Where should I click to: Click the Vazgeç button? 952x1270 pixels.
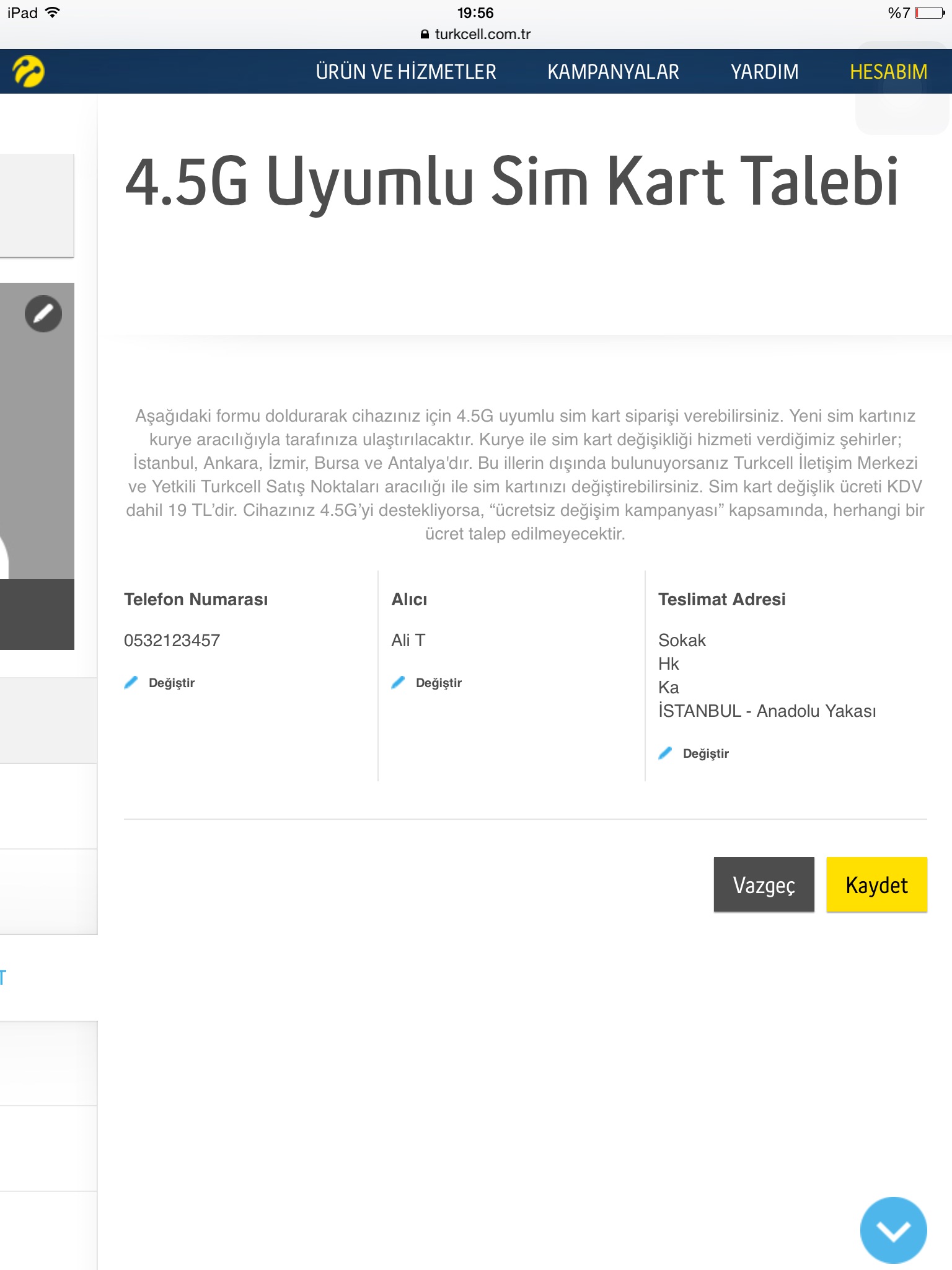[764, 884]
